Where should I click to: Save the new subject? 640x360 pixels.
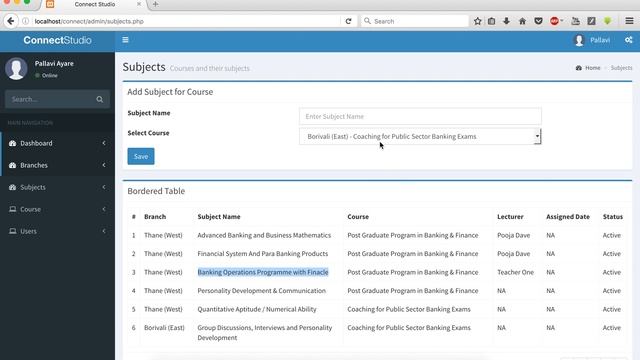[141, 156]
